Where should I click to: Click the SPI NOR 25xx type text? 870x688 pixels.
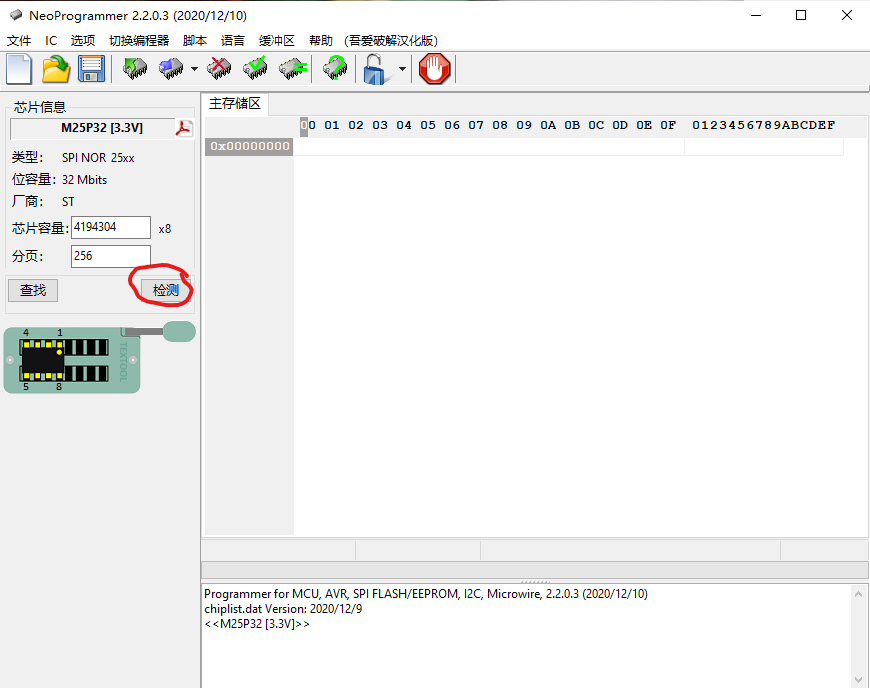(x=98, y=158)
